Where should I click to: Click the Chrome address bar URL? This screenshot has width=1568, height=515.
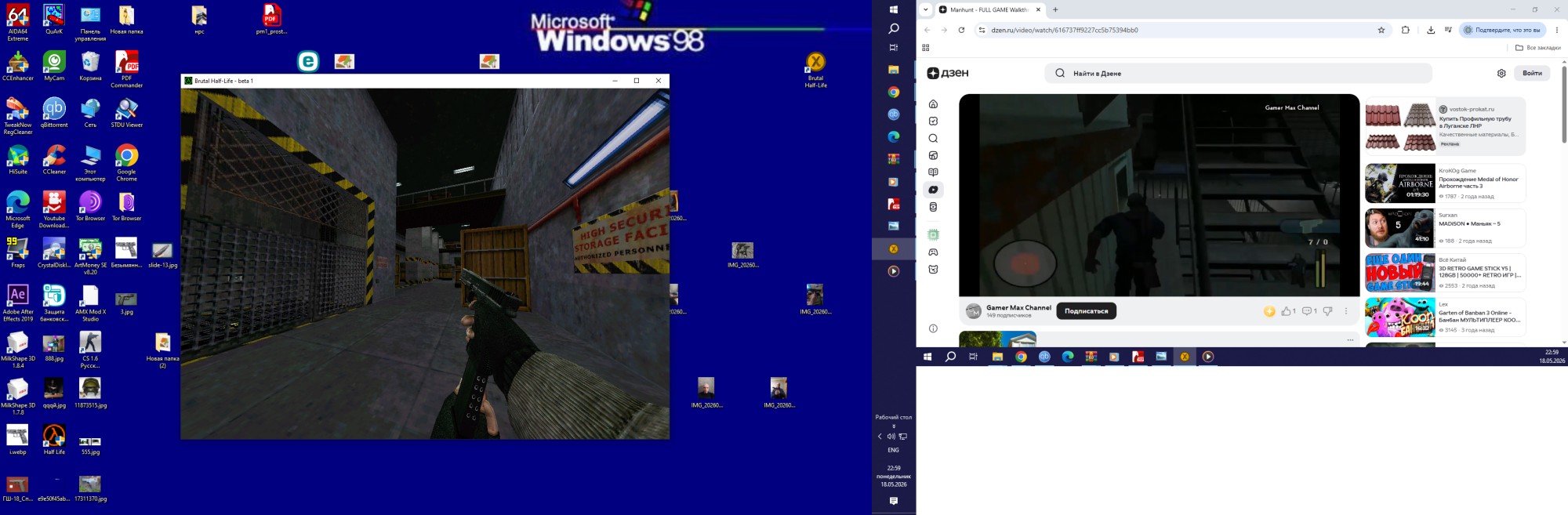[x=1065, y=30]
